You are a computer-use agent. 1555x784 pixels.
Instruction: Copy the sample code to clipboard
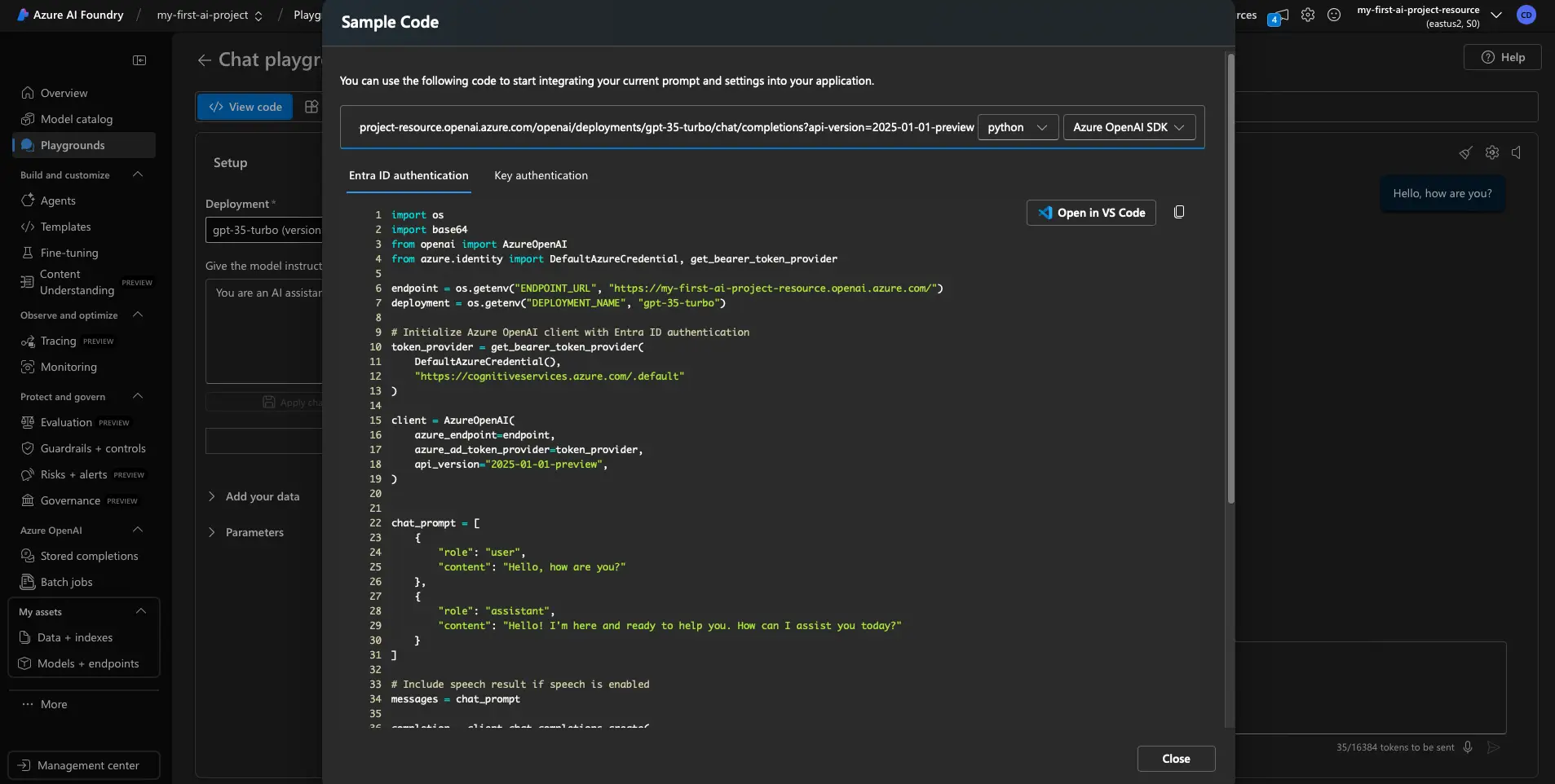click(1178, 213)
